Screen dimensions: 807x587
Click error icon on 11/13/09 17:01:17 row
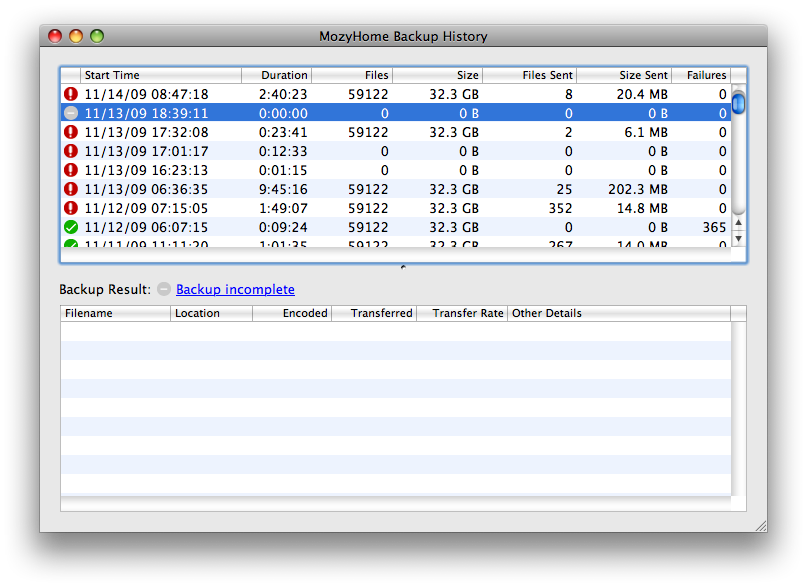point(71,151)
